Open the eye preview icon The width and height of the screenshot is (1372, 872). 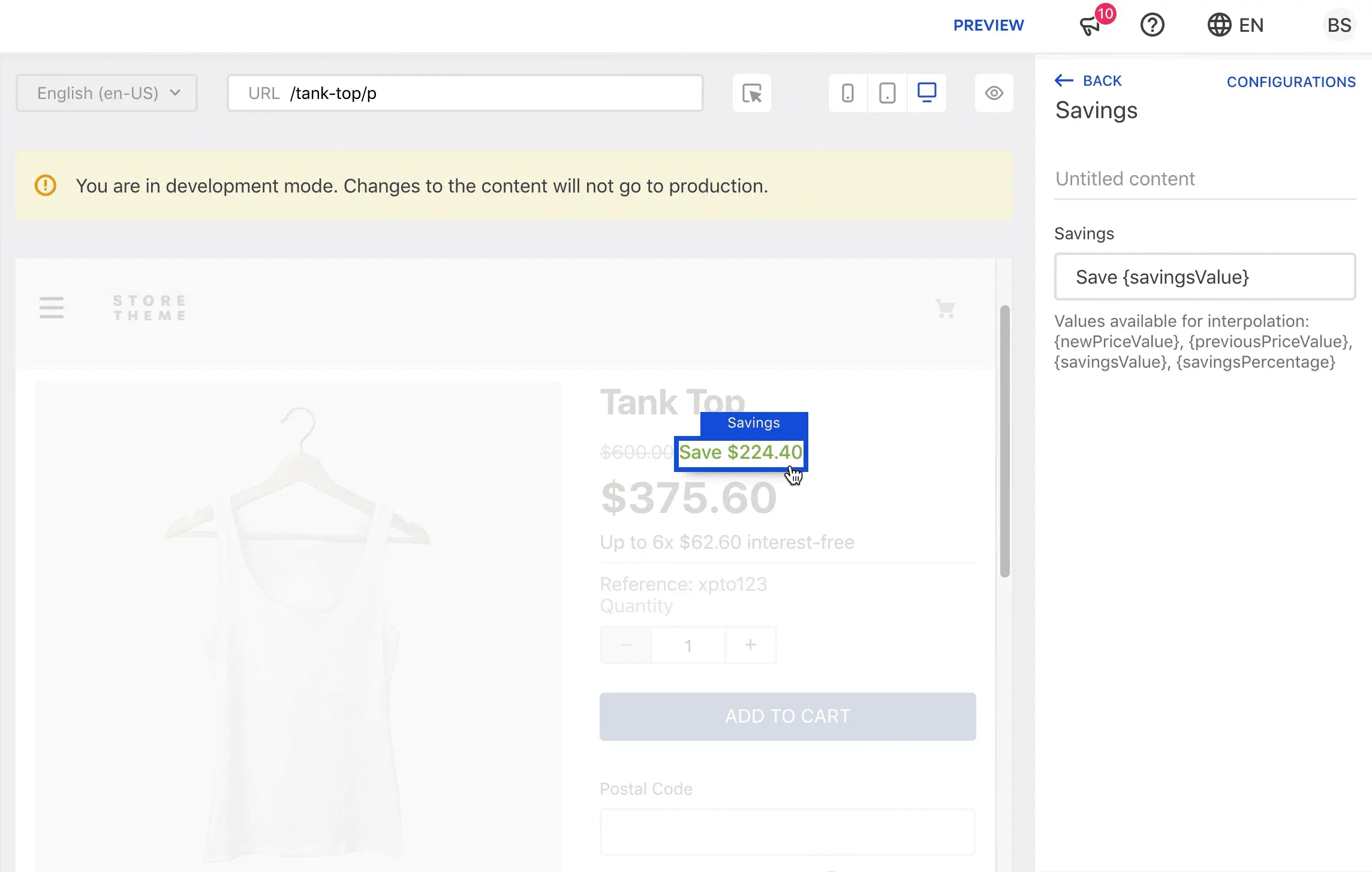pos(993,93)
